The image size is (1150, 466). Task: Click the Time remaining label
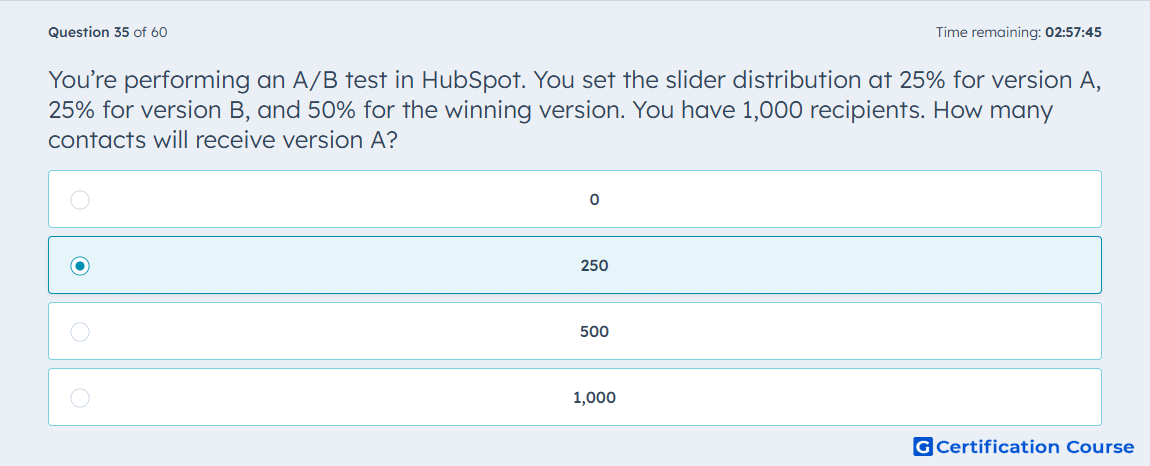tap(988, 32)
